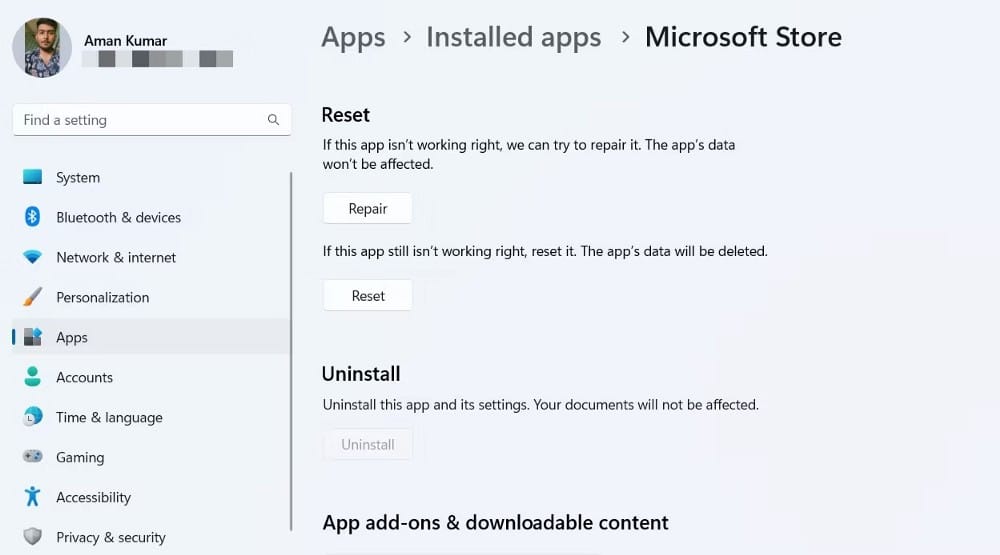Click the search magnifier icon
This screenshot has height=555, width=1000.
tap(273, 119)
